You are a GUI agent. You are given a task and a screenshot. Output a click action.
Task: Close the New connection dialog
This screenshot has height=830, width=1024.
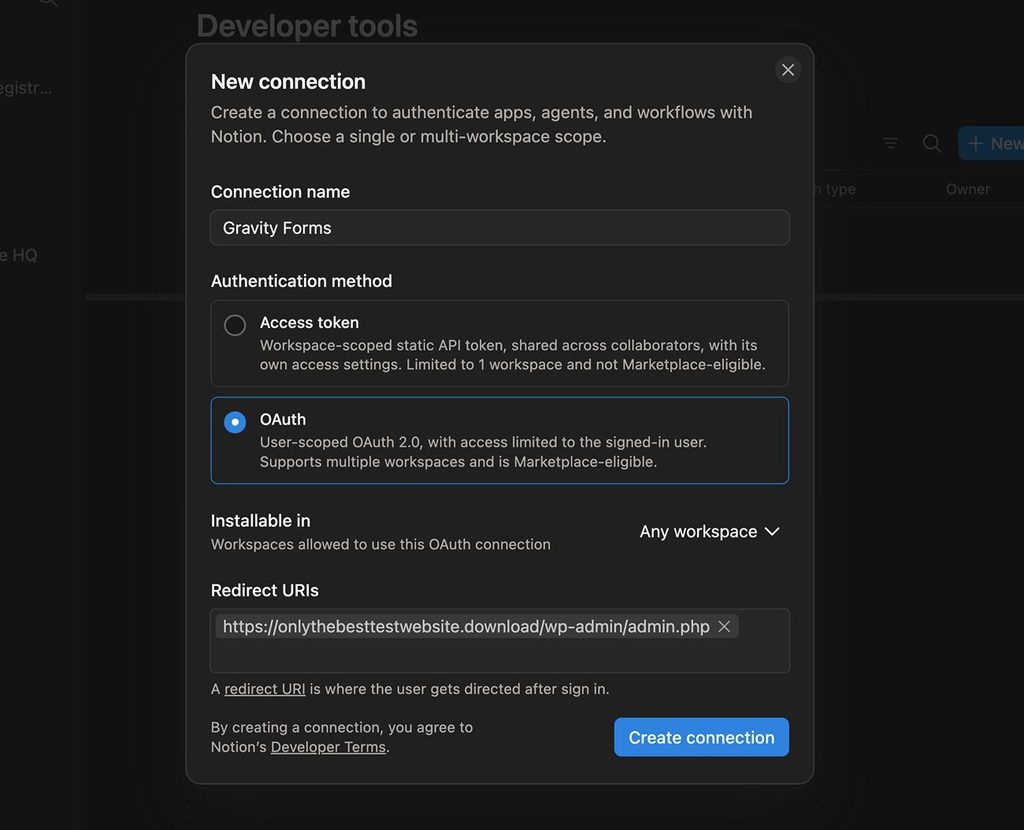pos(788,70)
